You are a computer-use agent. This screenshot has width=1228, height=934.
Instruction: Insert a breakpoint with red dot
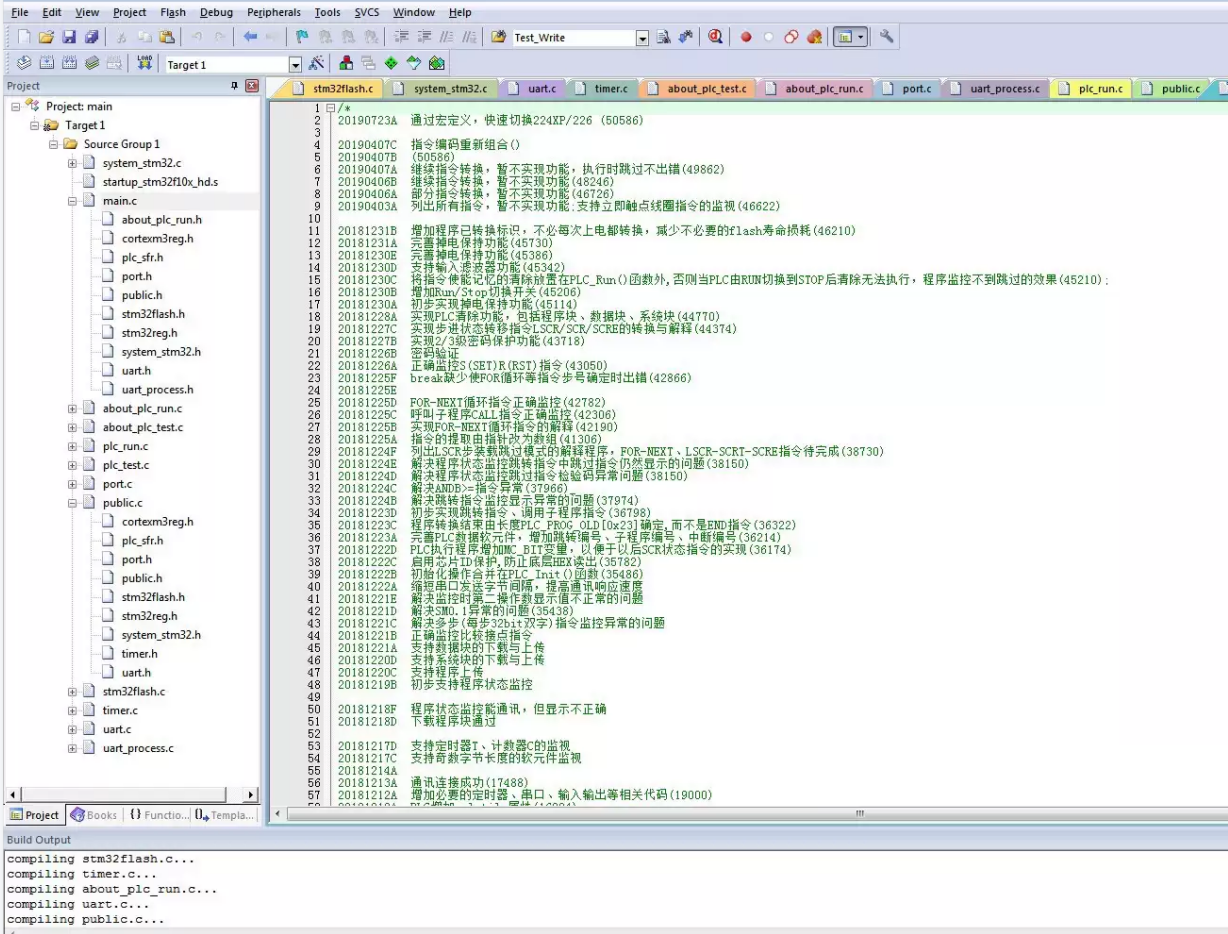pos(746,37)
